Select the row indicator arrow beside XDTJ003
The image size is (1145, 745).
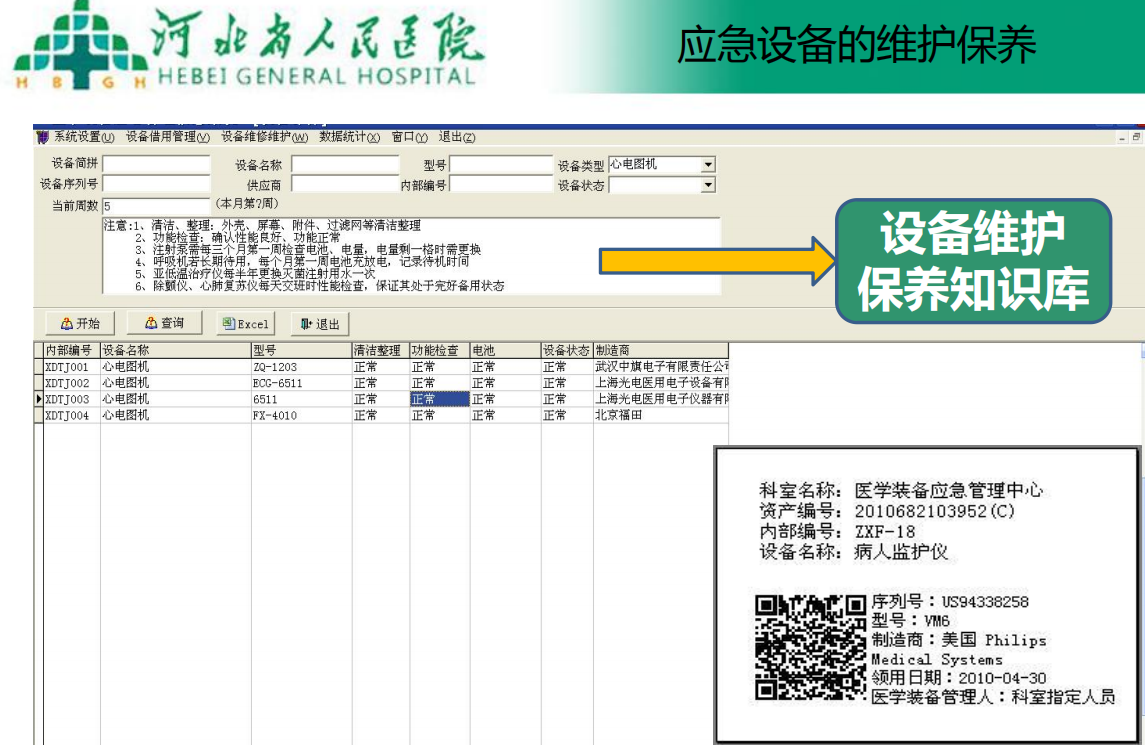[x=39, y=399]
